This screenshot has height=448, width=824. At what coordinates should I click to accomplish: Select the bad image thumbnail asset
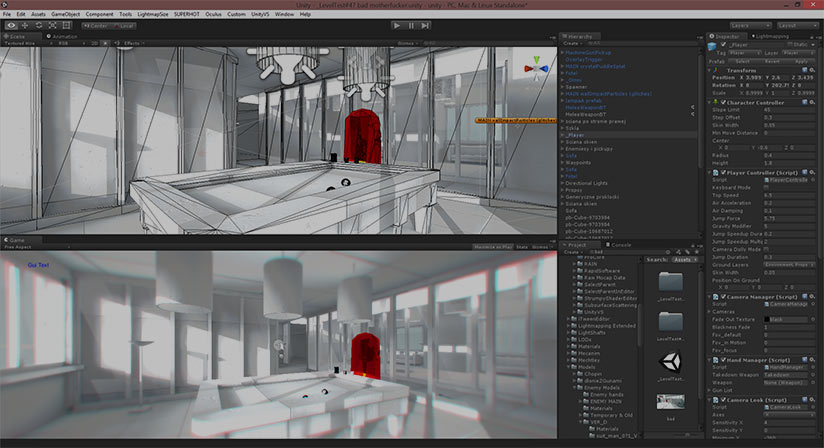pos(671,402)
